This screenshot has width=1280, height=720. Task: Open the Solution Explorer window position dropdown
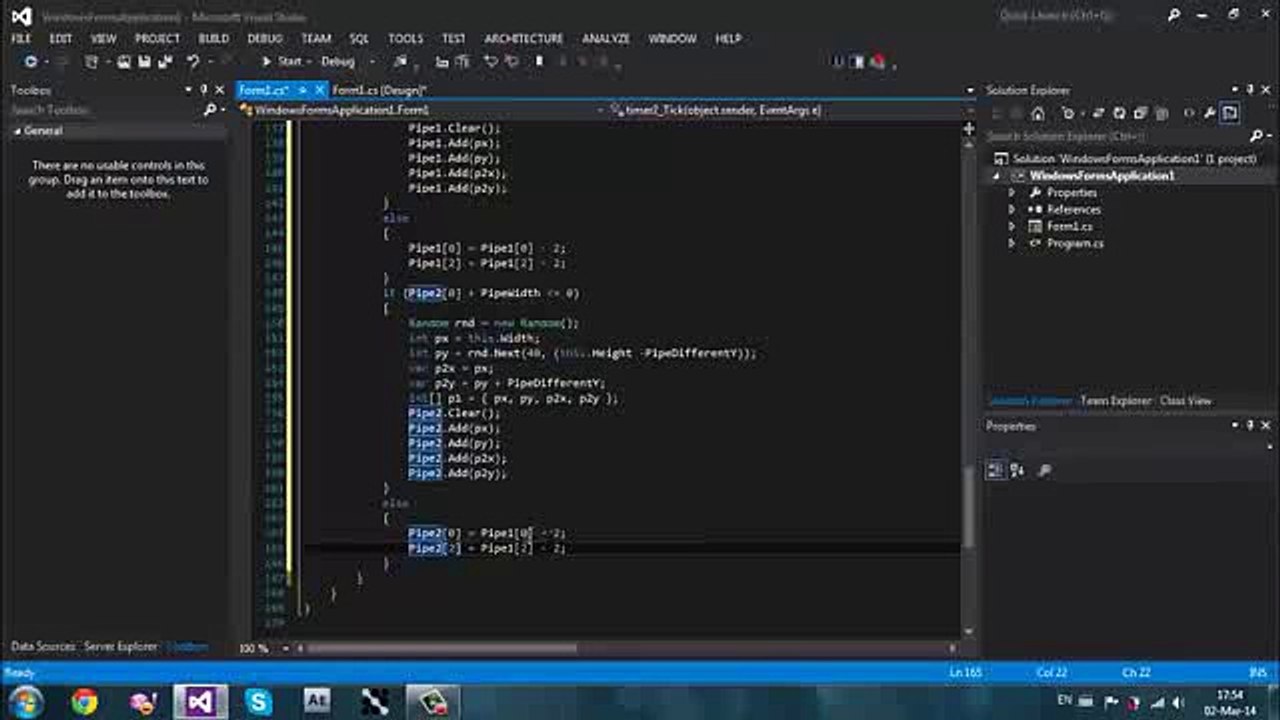[1235, 90]
